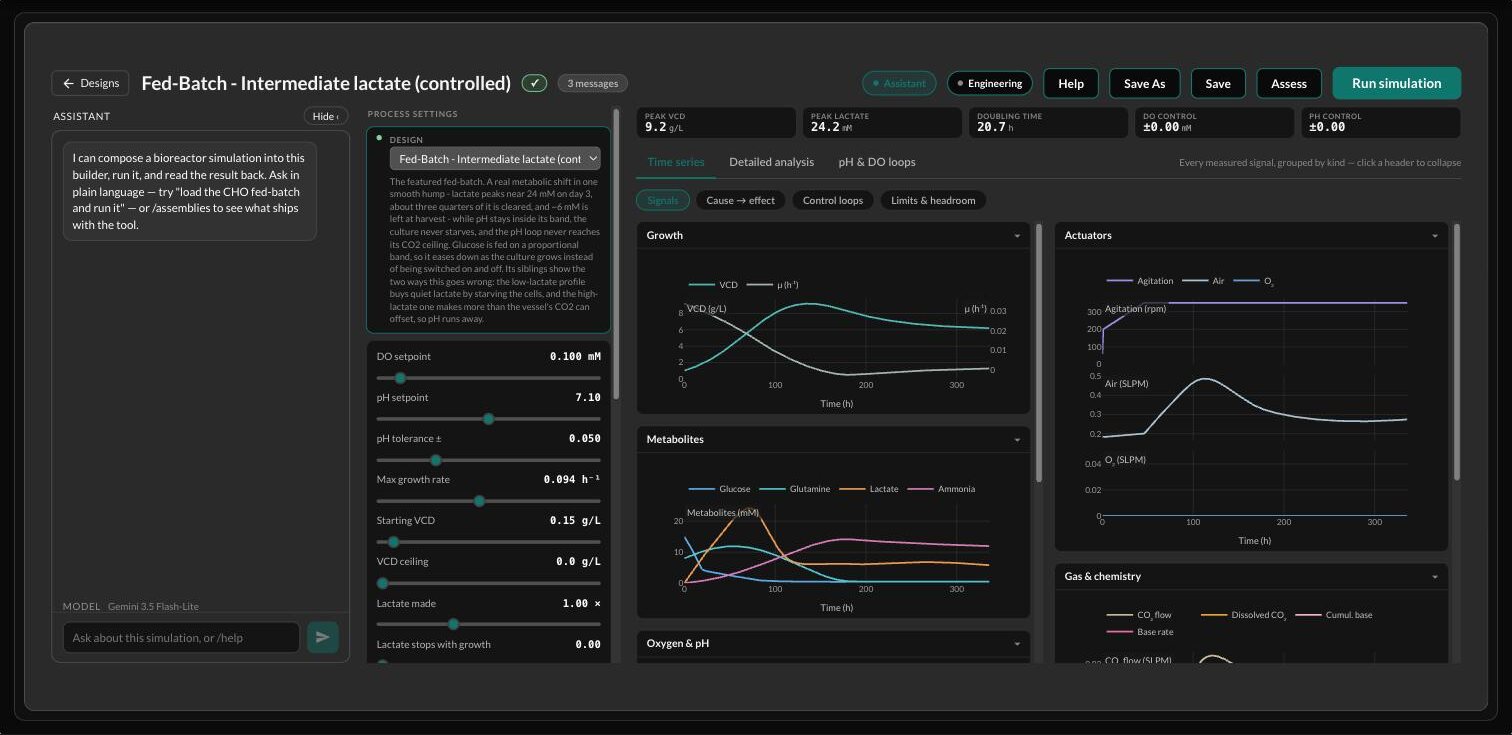The height and width of the screenshot is (735, 1512).
Task: Click the Save As button
Action: (x=1144, y=83)
